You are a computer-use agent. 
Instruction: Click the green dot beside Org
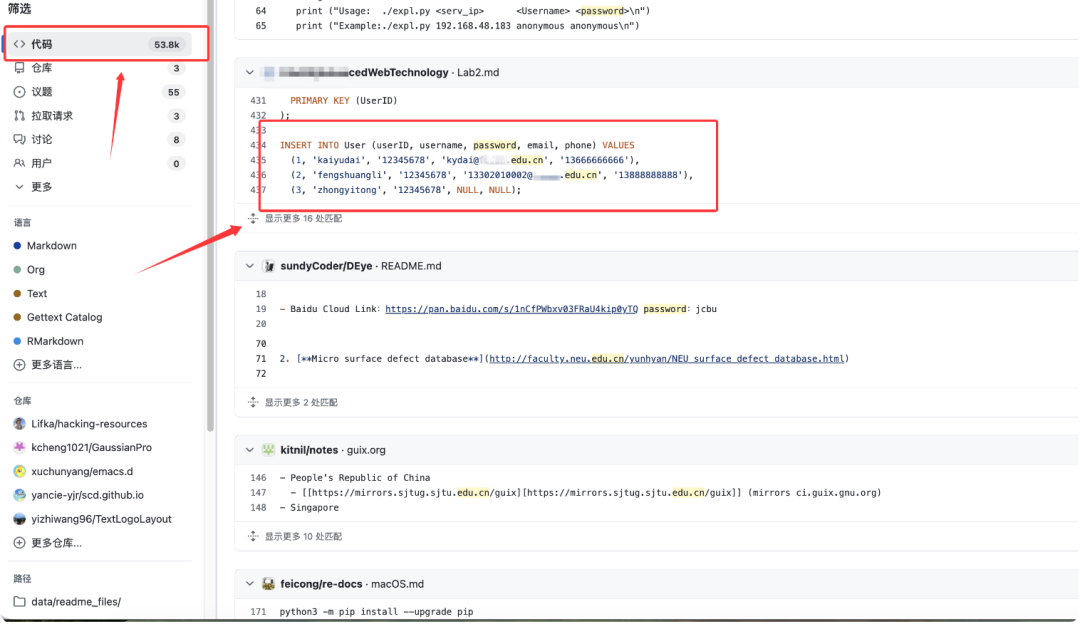(17, 270)
